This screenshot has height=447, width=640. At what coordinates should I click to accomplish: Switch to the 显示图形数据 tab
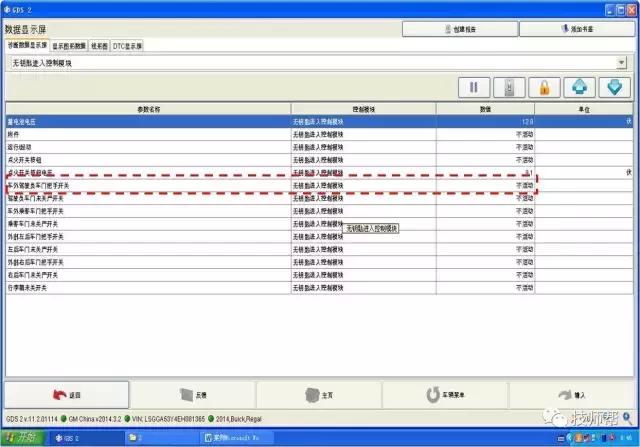coord(69,46)
